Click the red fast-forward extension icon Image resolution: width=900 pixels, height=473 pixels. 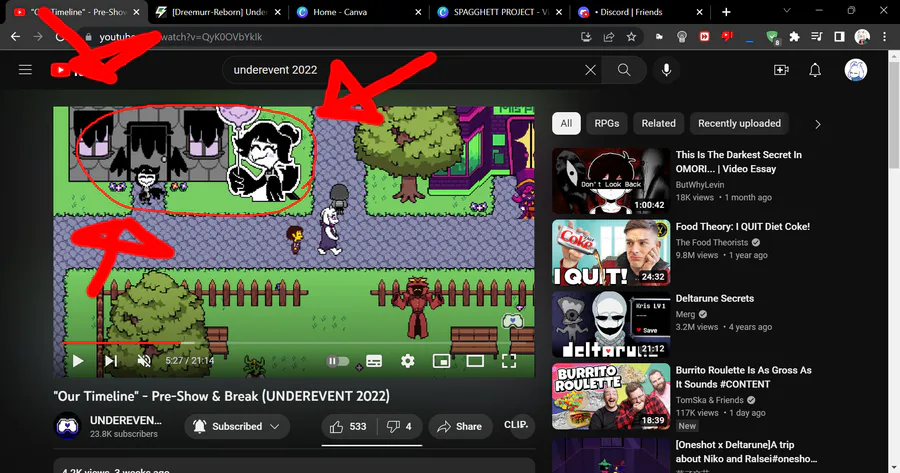click(x=704, y=37)
